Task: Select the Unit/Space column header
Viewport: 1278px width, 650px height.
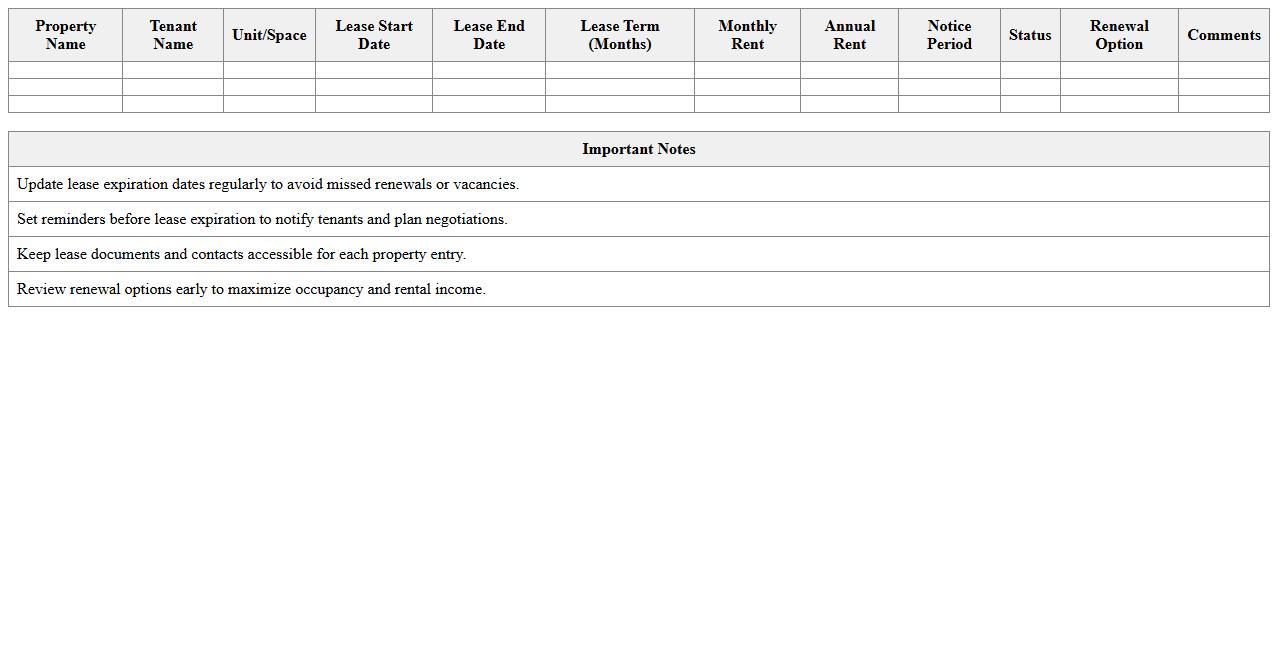Action: (x=269, y=35)
